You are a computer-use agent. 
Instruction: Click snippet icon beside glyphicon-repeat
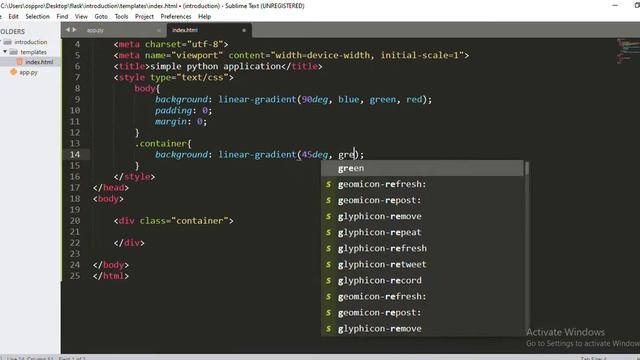pyautogui.click(x=329, y=232)
